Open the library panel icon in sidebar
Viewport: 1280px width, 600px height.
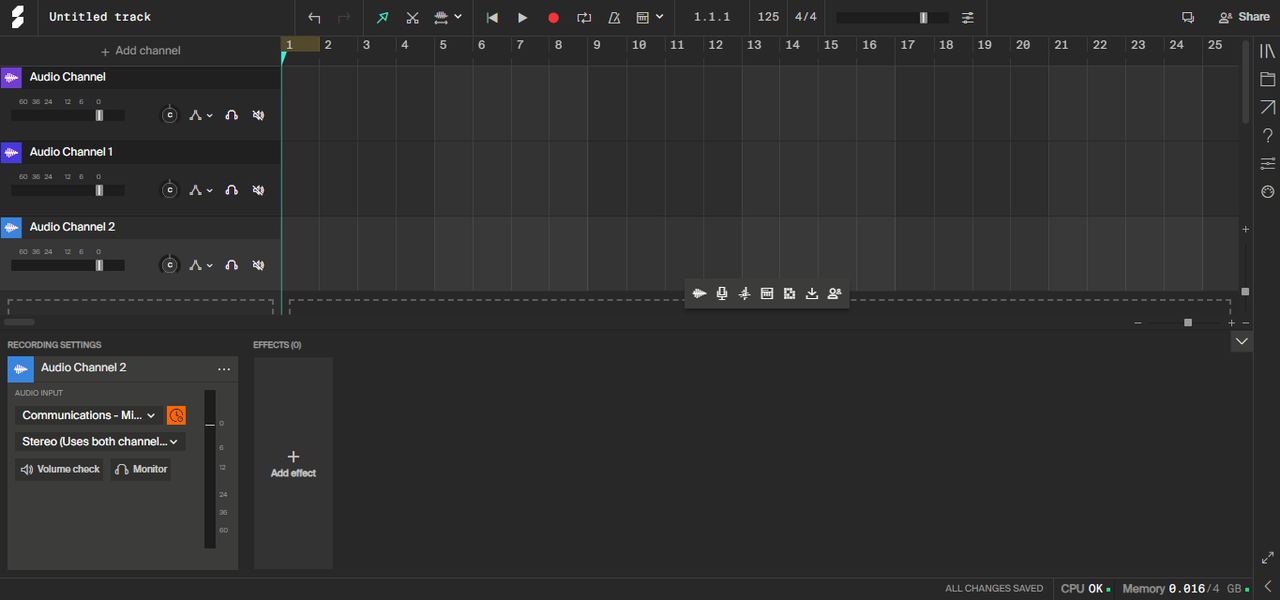1267,51
